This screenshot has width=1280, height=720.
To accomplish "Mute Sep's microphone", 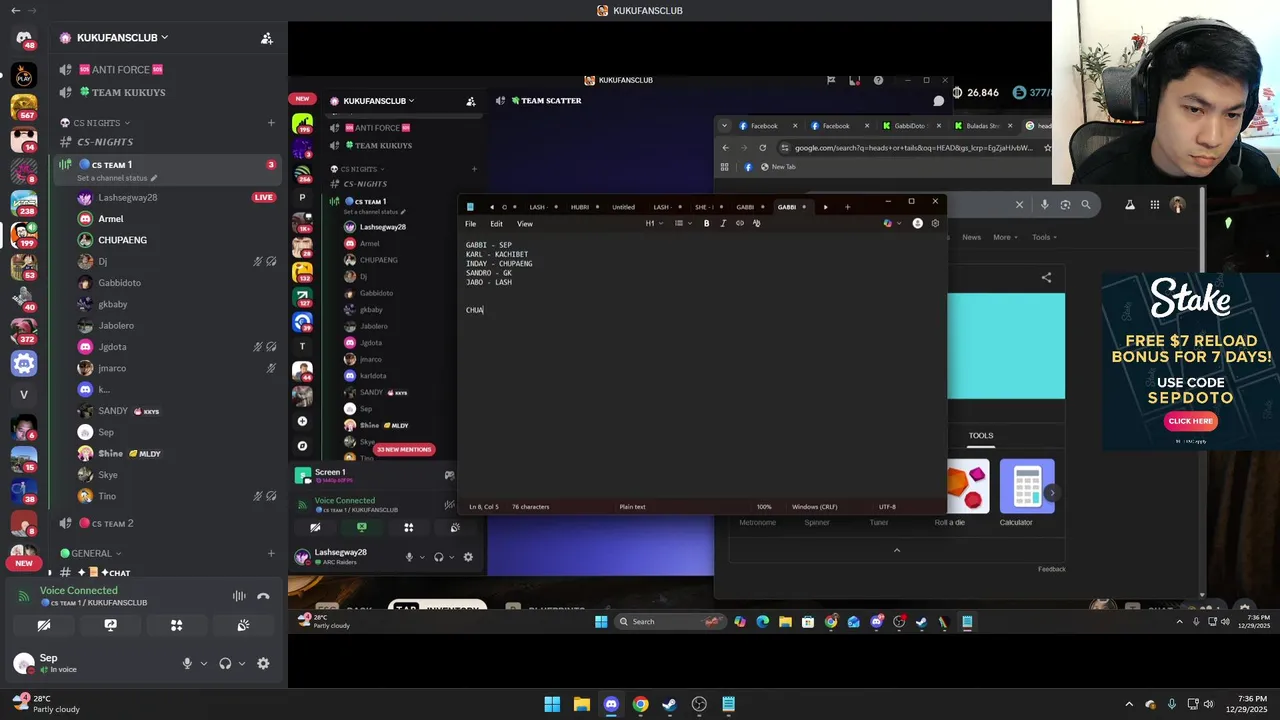I will 187,663.
